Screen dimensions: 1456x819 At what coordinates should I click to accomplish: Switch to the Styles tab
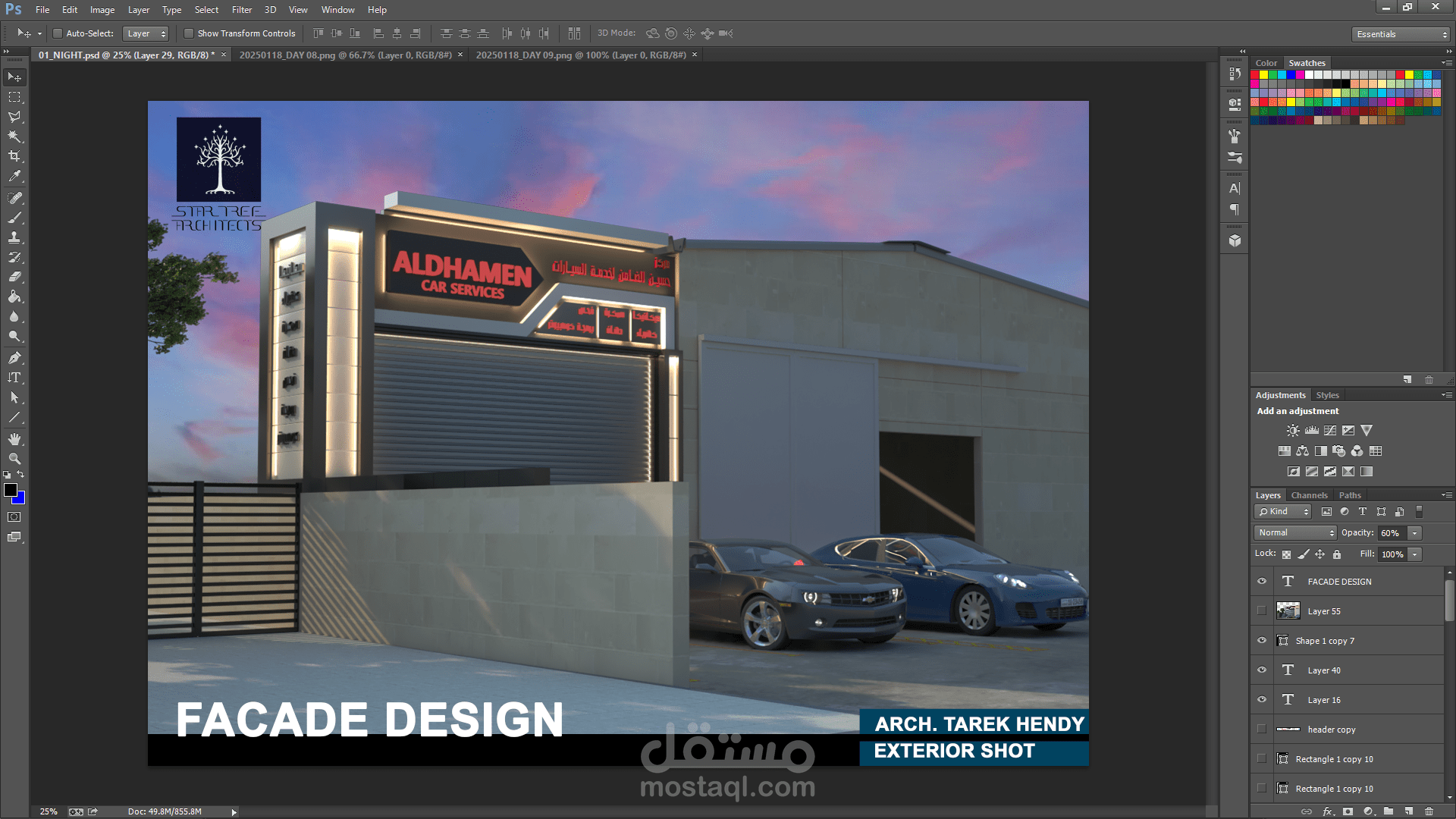click(1327, 395)
